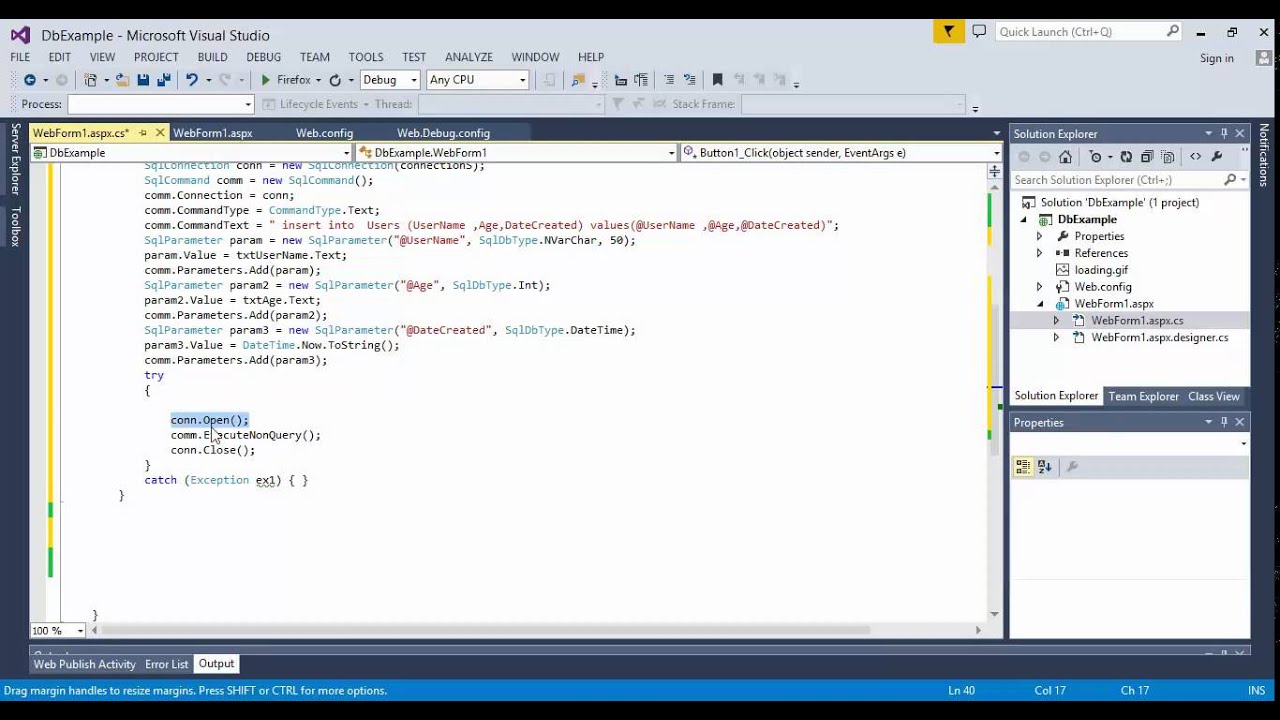Screen dimensions: 1280x720
Task: Click the yellow notifications flag icon
Action: coord(948,32)
